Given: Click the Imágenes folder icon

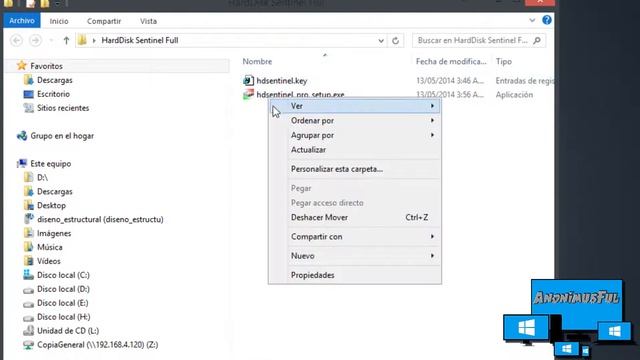Looking at the screenshot, I should pyautogui.click(x=28, y=233).
